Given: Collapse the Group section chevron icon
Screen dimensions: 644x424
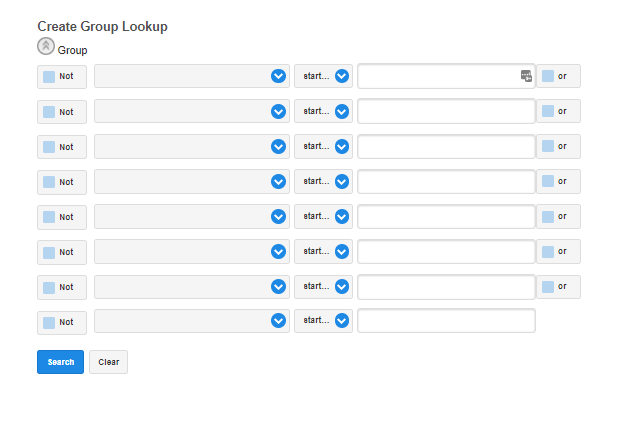Looking at the screenshot, I should point(45,46).
